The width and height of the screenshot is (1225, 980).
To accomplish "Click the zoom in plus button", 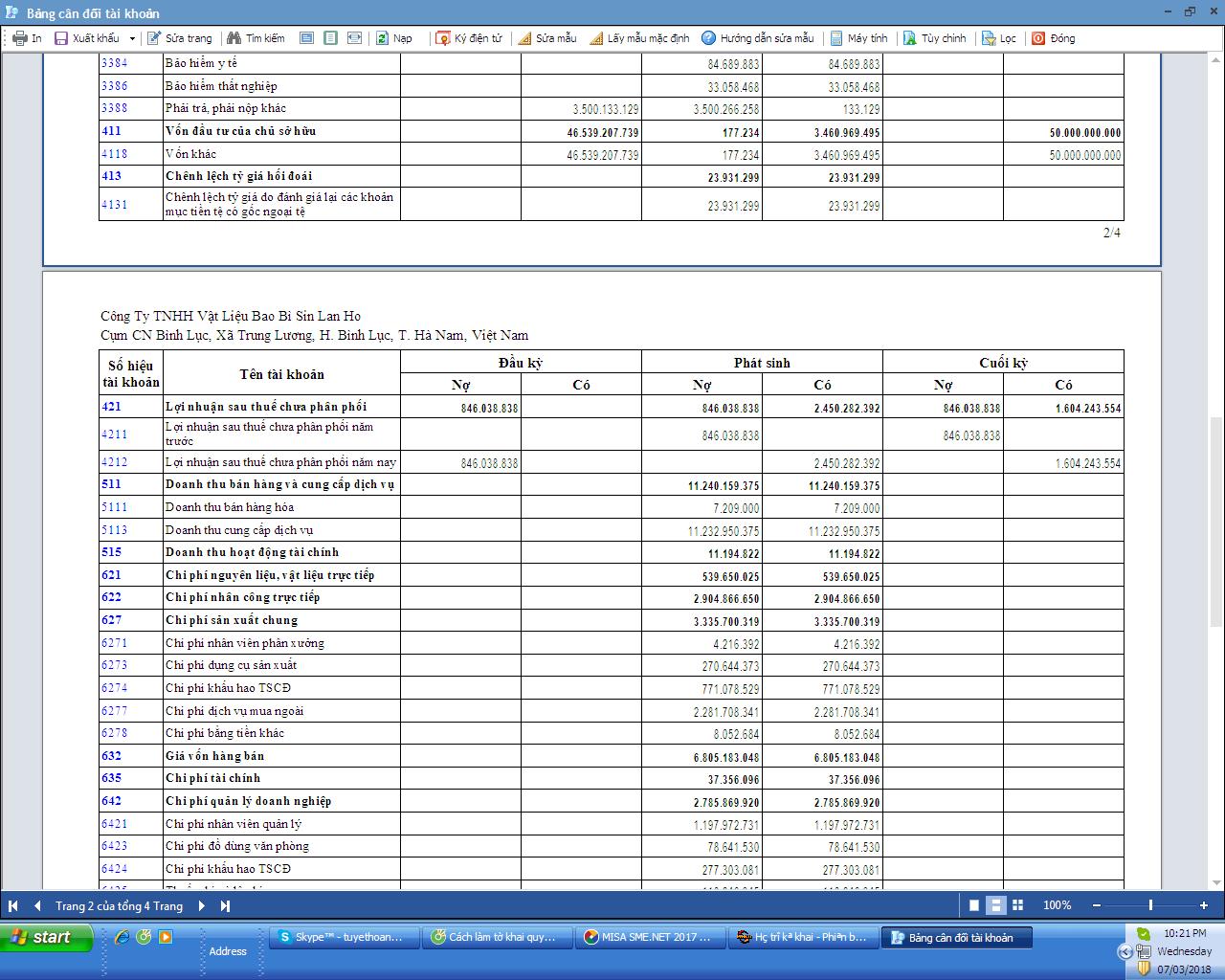I will 1204,905.
